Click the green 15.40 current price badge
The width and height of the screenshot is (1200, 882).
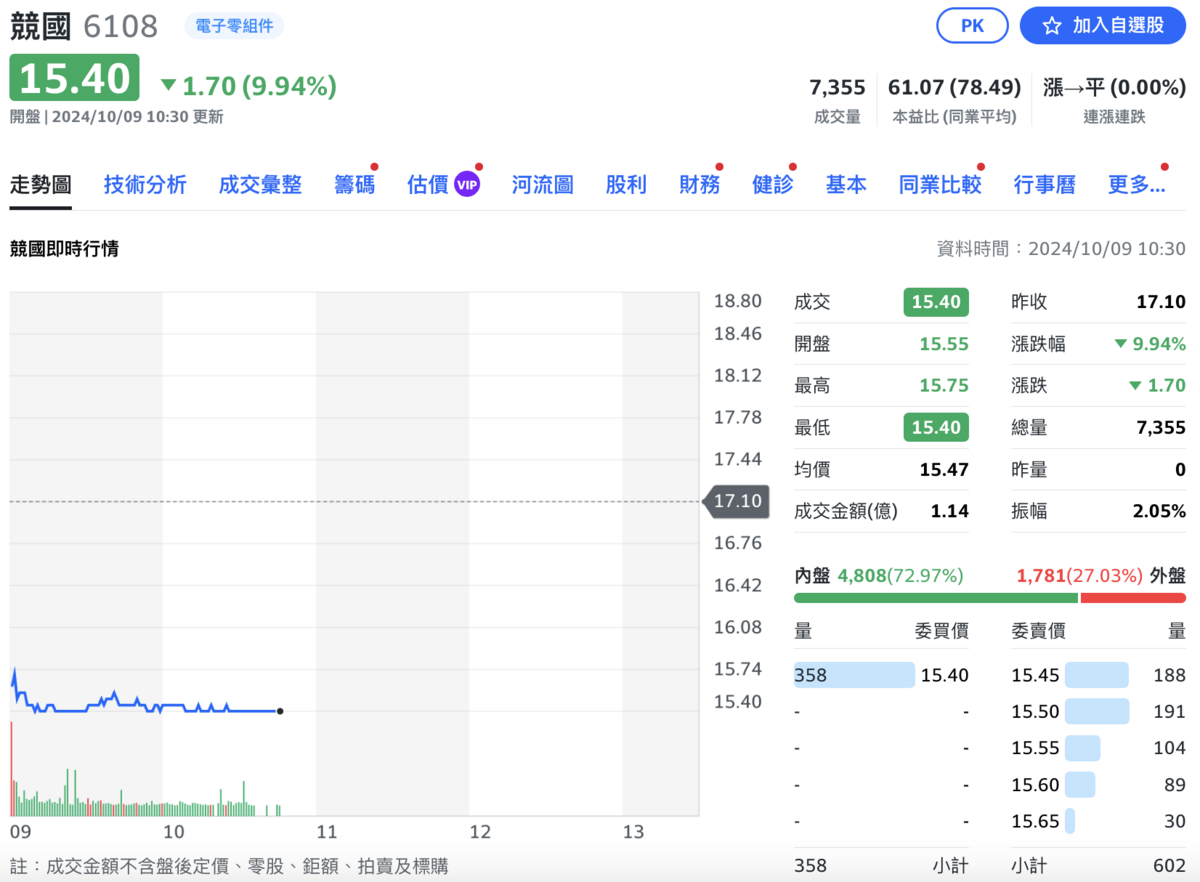click(75, 78)
